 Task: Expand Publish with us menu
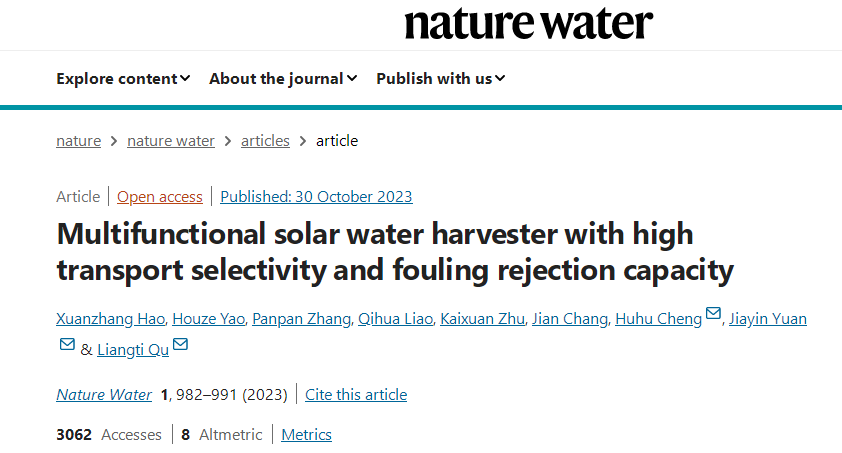[x=440, y=78]
